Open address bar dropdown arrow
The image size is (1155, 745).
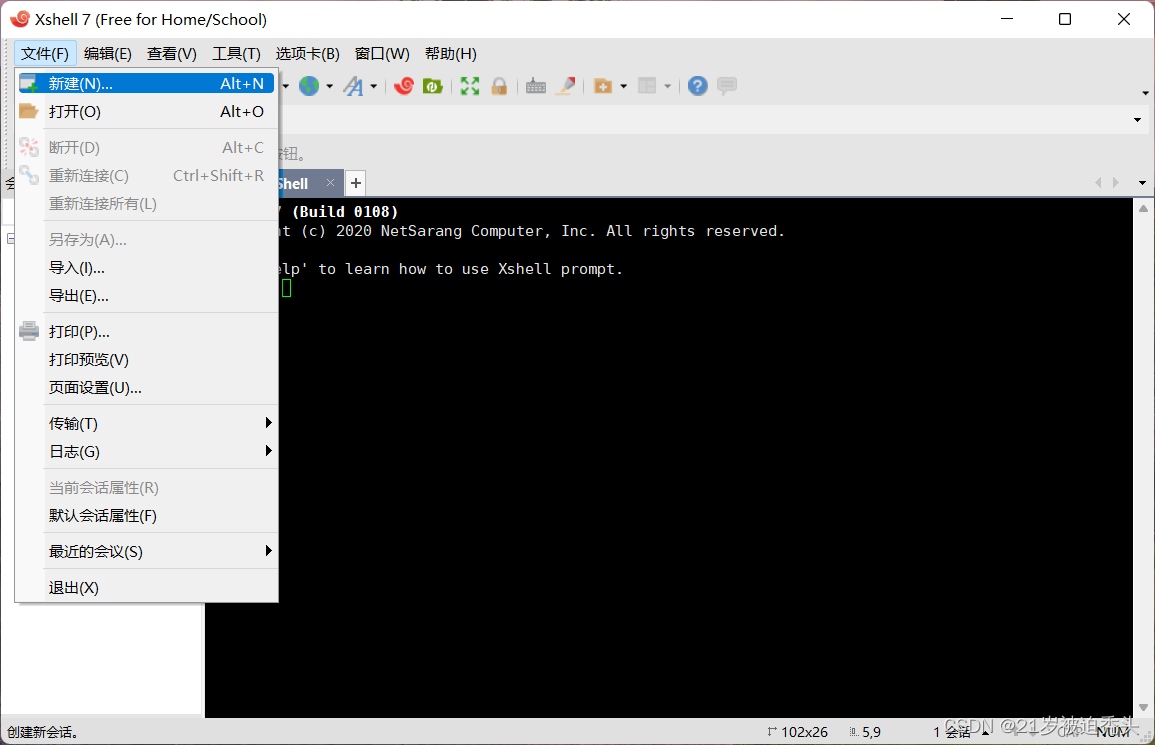[x=1137, y=119]
